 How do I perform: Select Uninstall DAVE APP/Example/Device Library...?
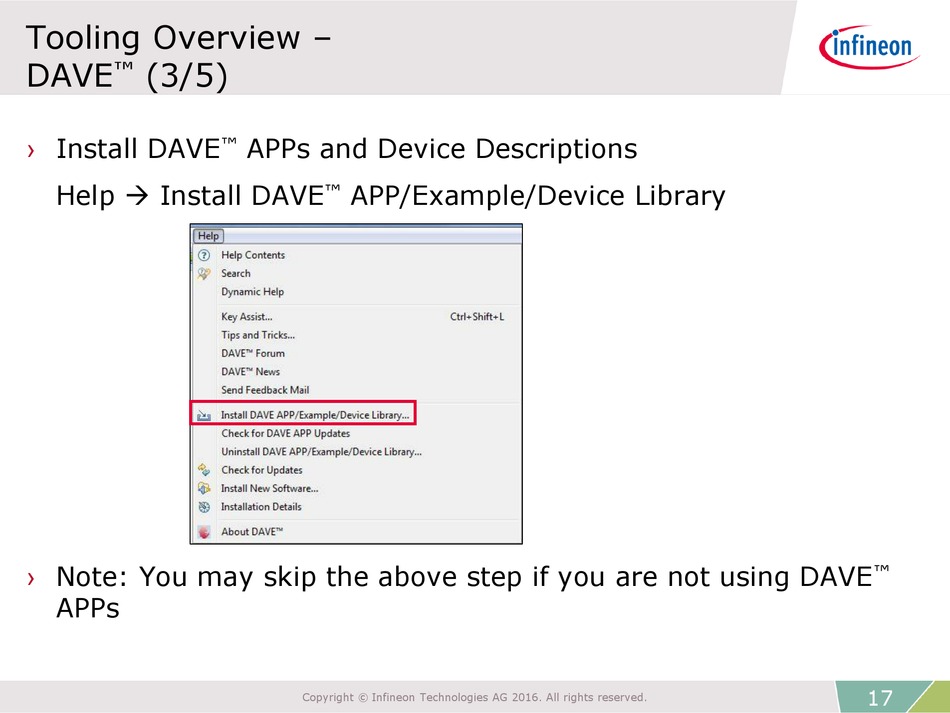click(x=321, y=451)
